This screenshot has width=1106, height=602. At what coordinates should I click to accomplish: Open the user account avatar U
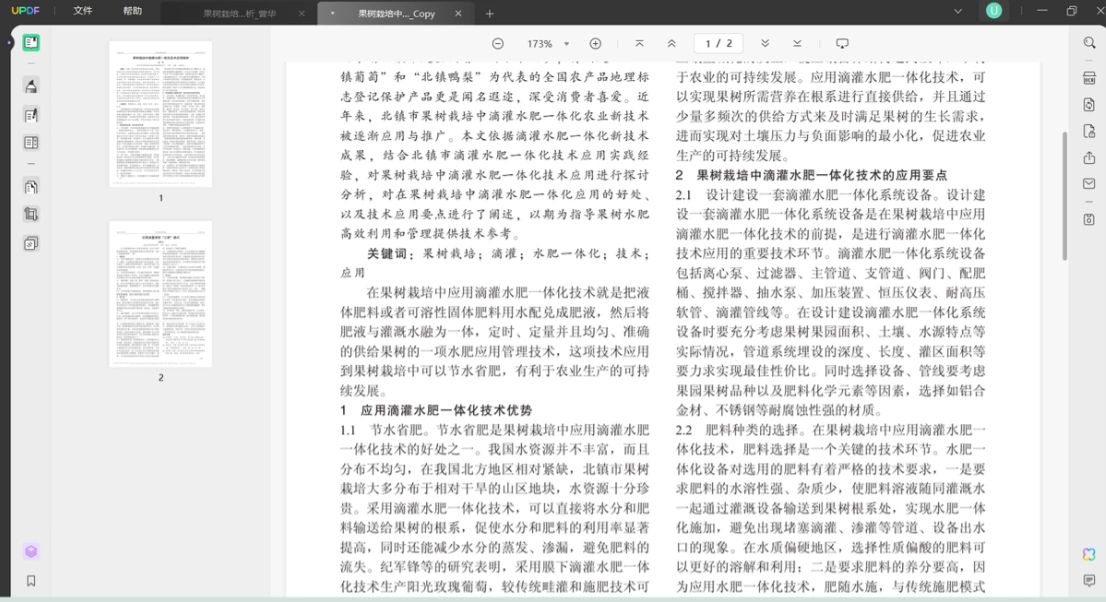(994, 11)
